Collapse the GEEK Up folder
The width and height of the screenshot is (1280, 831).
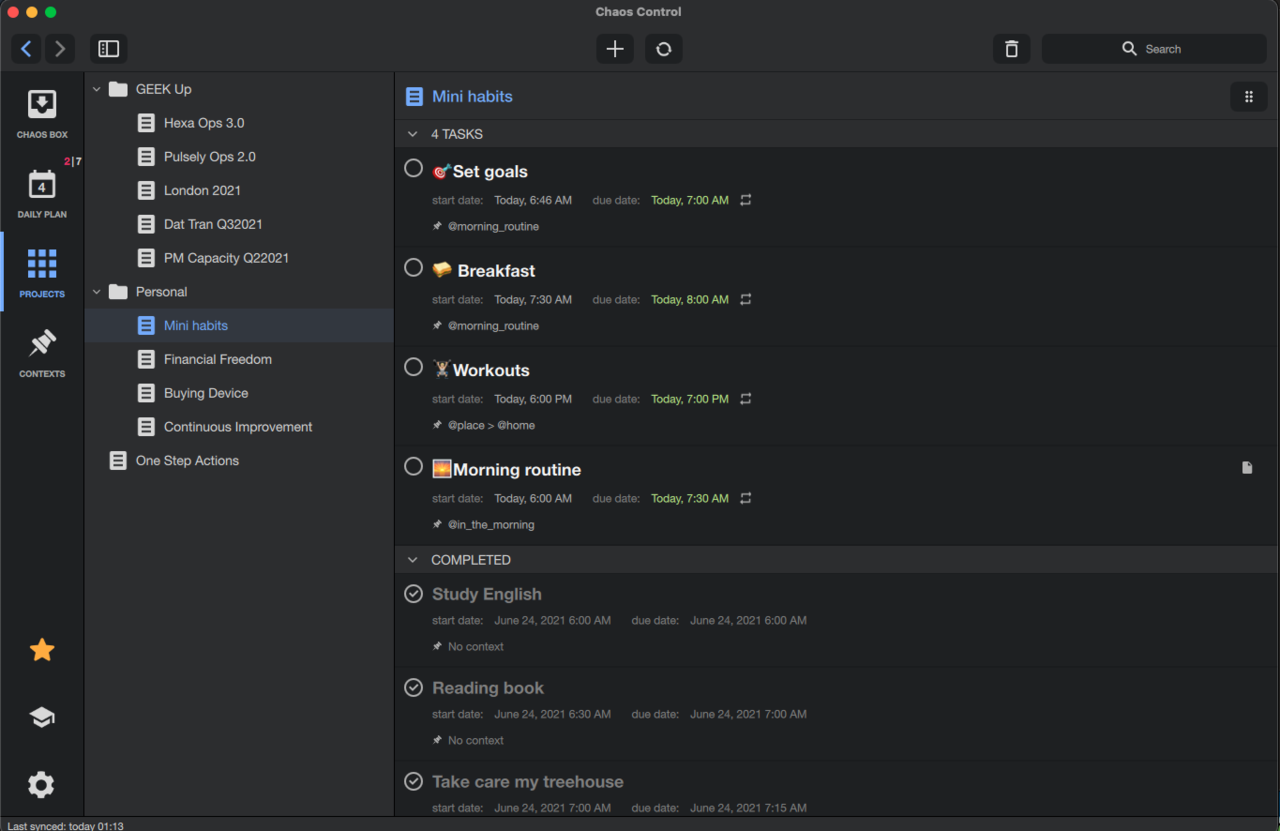[x=97, y=89]
